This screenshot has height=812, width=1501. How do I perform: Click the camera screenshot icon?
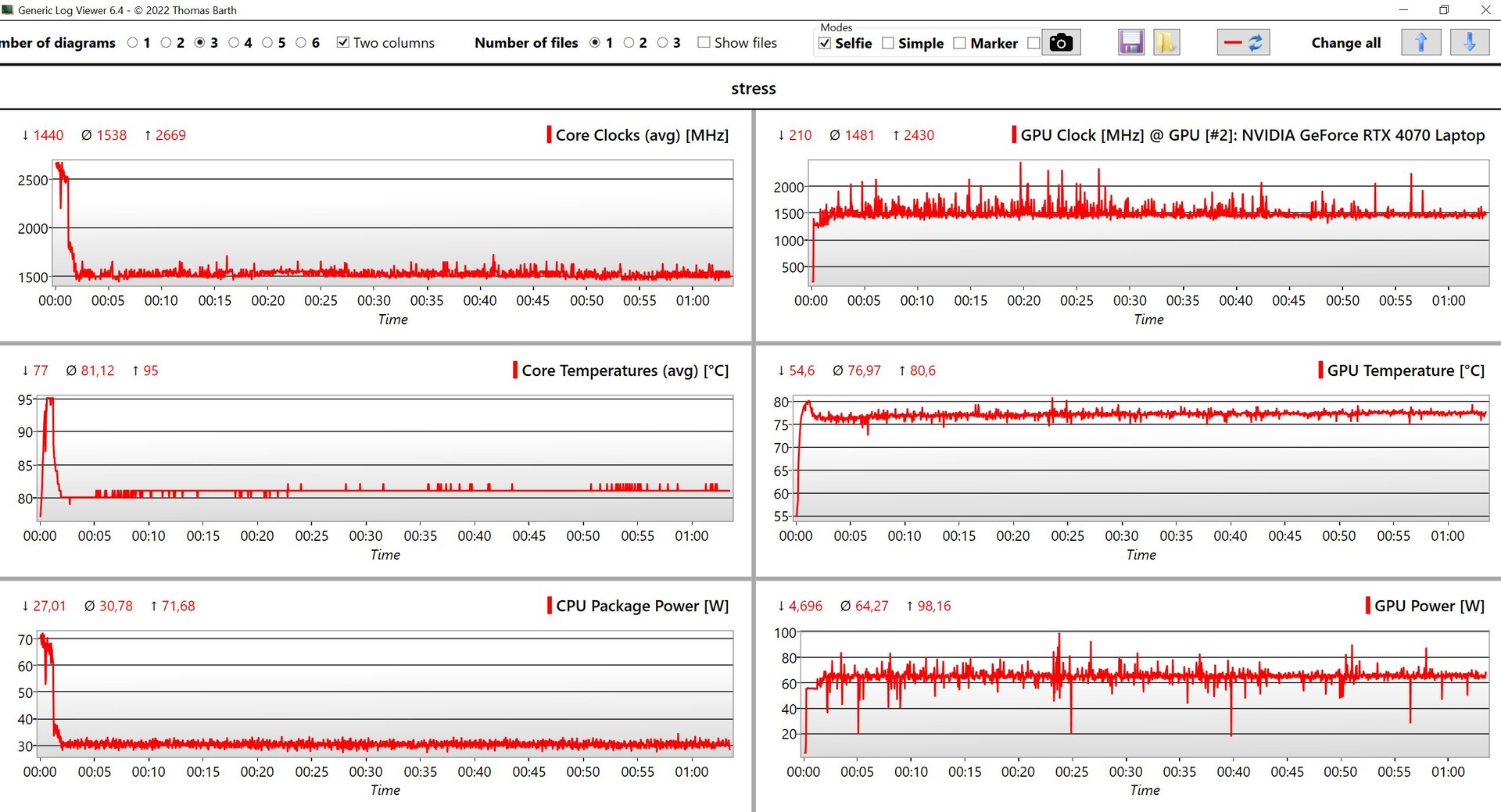1060,43
